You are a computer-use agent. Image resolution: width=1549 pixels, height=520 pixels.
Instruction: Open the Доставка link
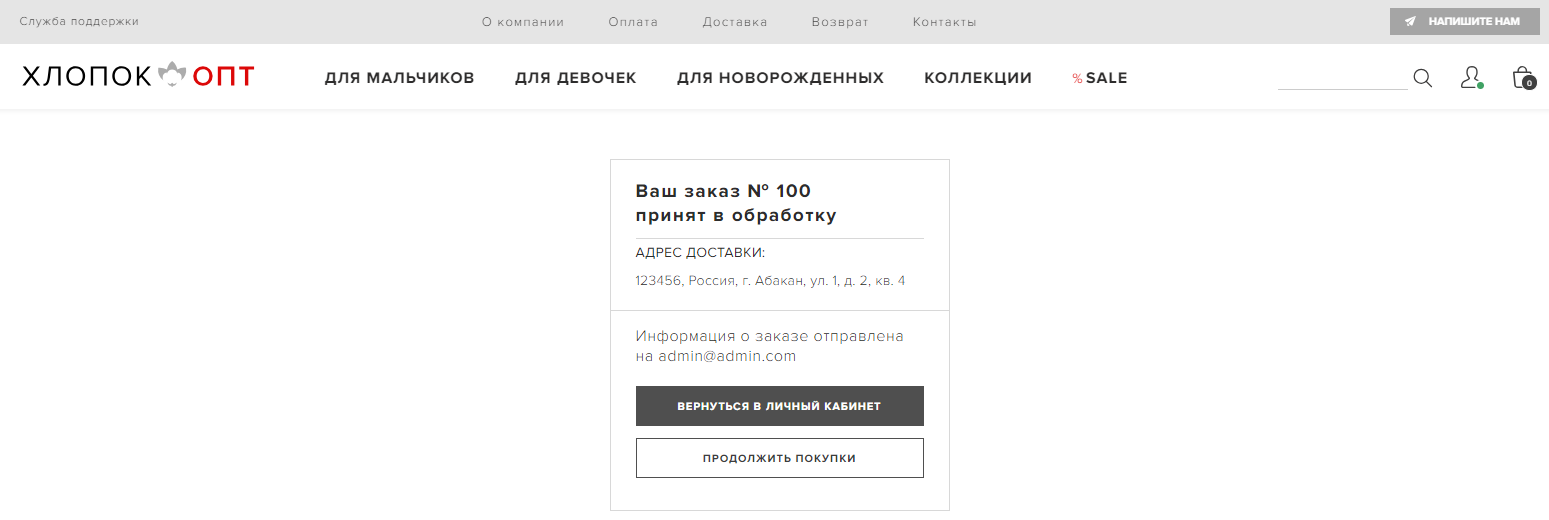tap(735, 22)
